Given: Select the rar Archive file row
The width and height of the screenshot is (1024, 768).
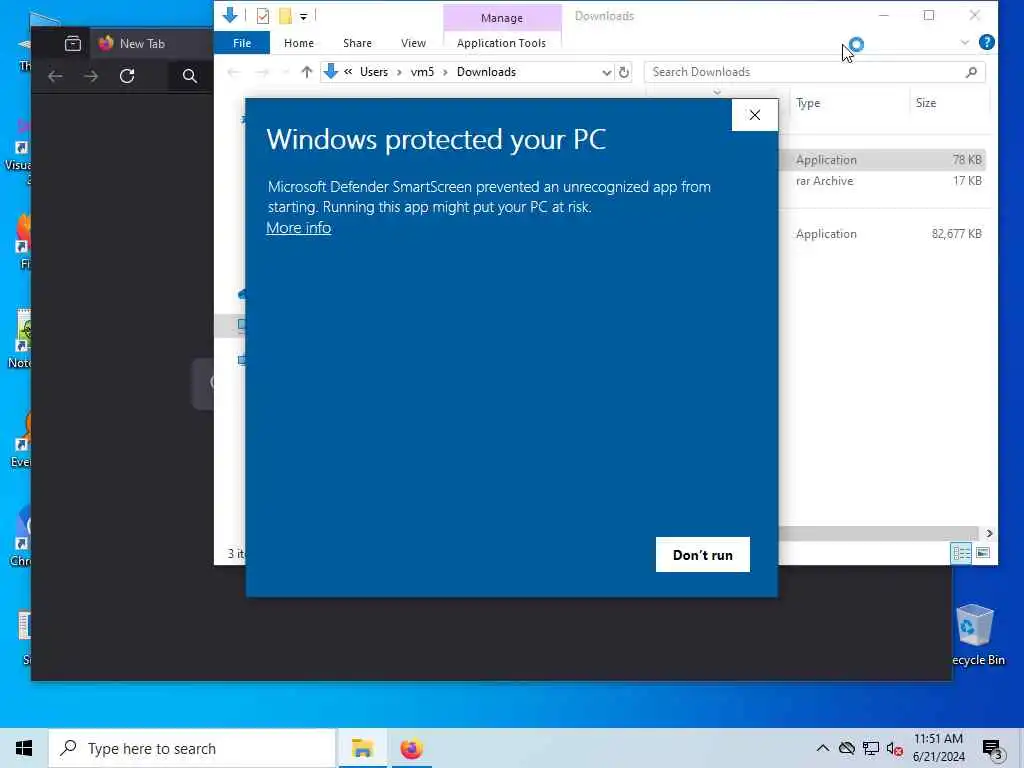Looking at the screenshot, I should [x=883, y=181].
